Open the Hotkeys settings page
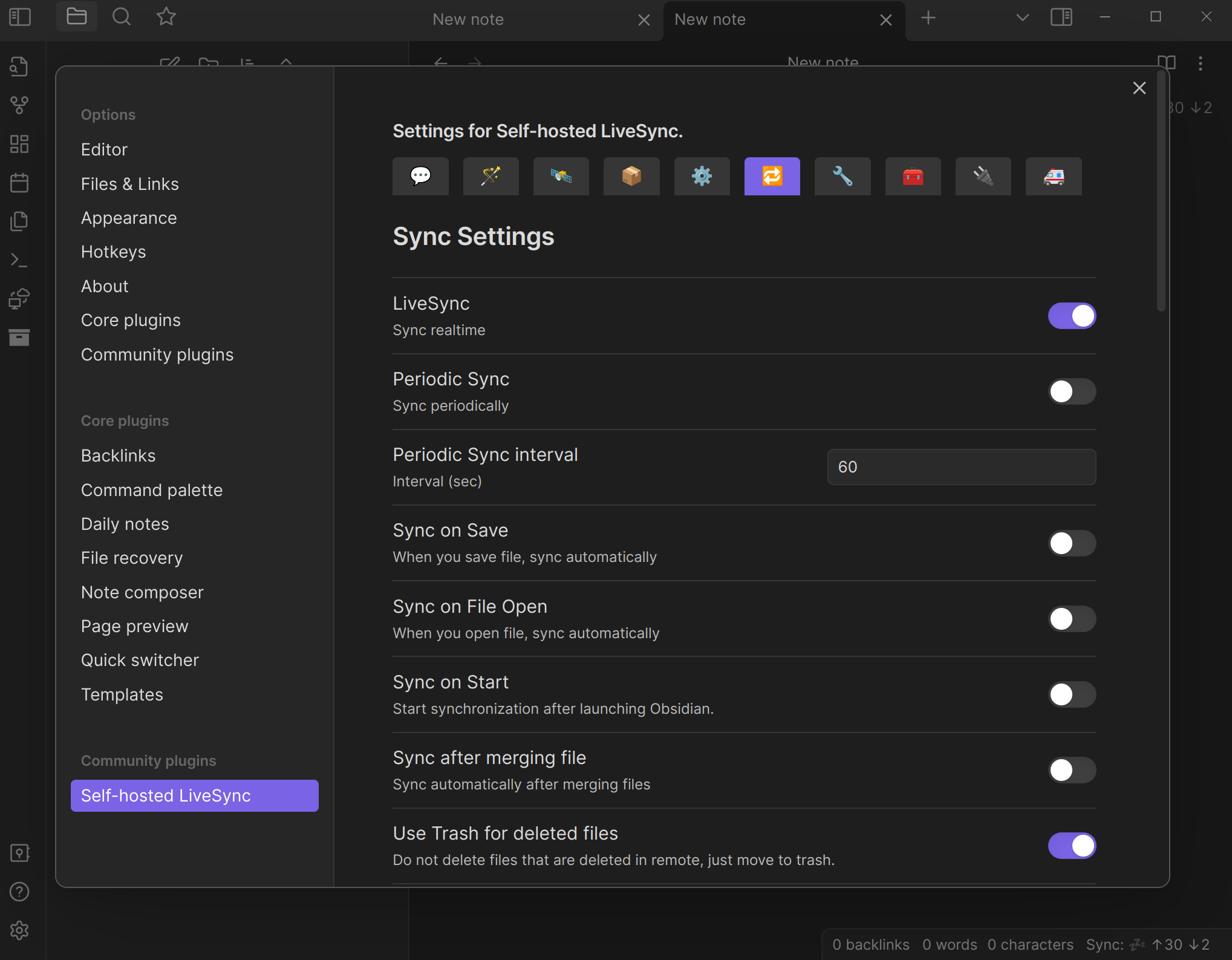Viewport: 1232px width, 960px height. (x=113, y=252)
